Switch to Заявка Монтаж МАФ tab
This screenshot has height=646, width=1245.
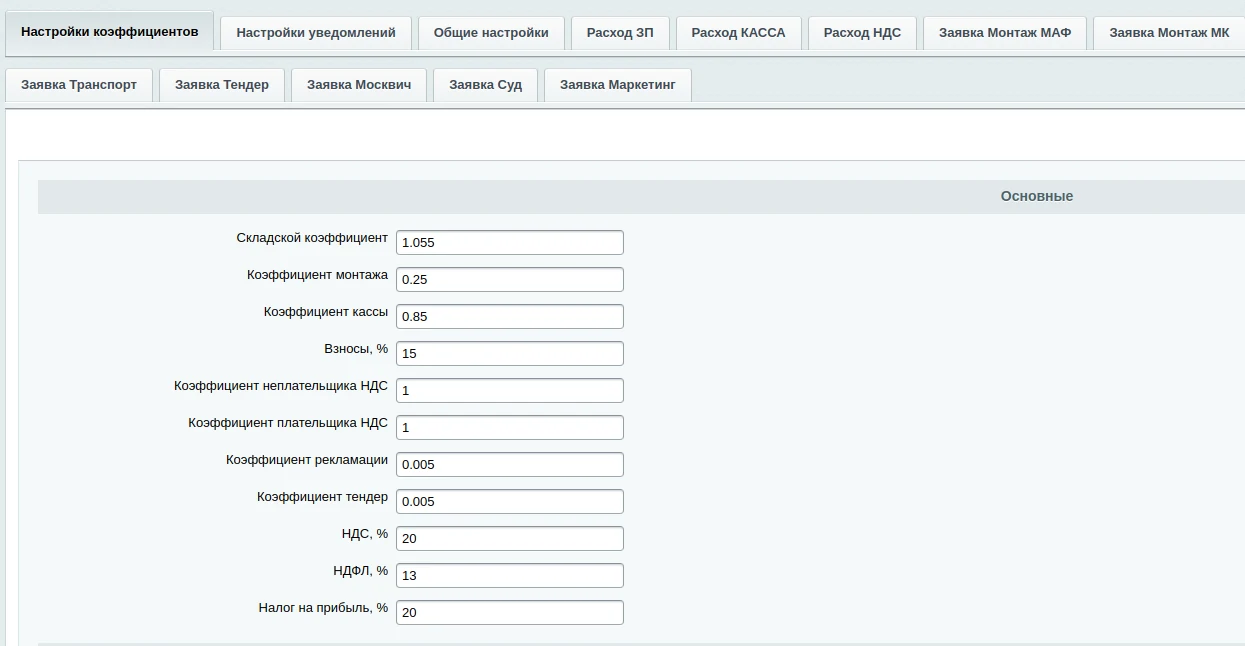1005,33
